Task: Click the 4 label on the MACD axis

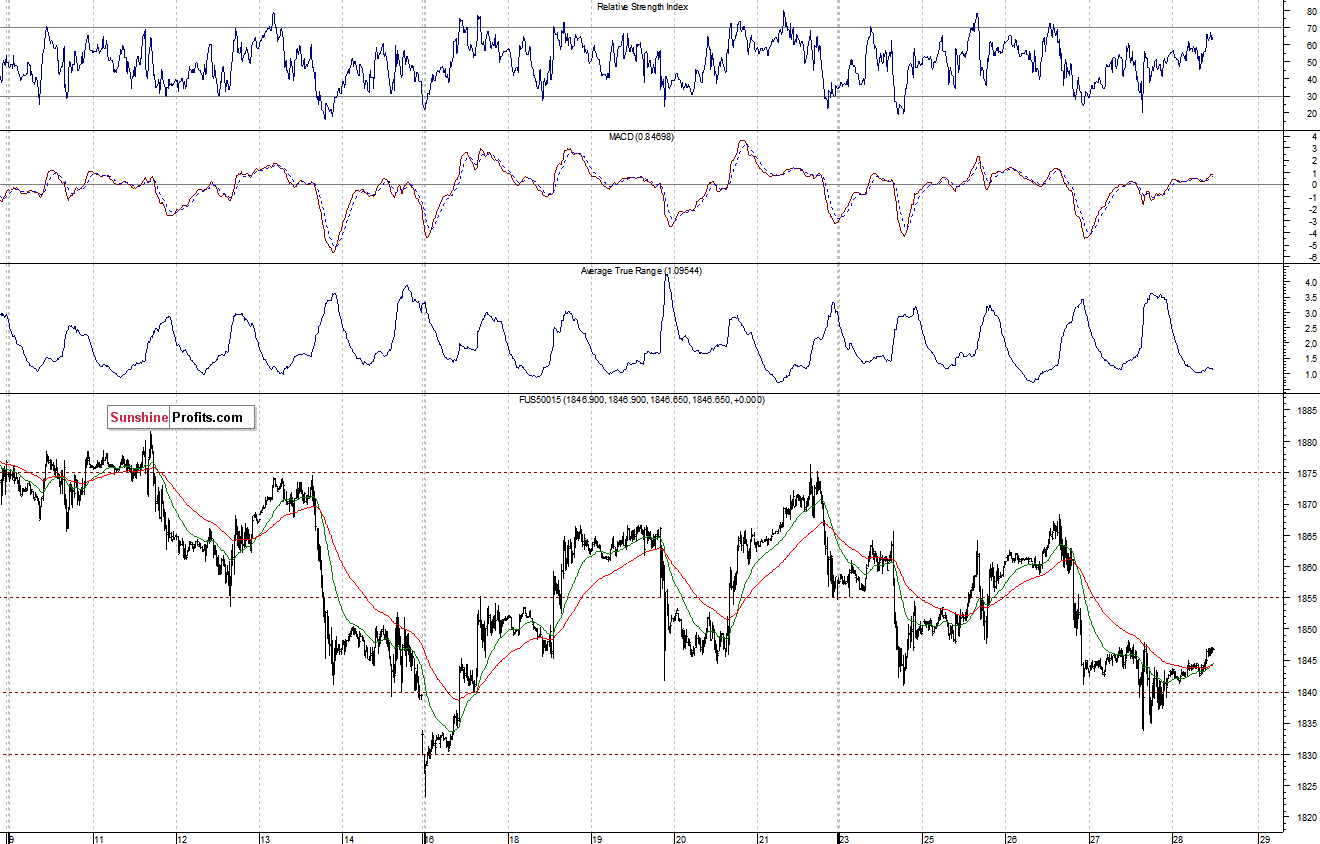Action: pyautogui.click(x=1314, y=136)
